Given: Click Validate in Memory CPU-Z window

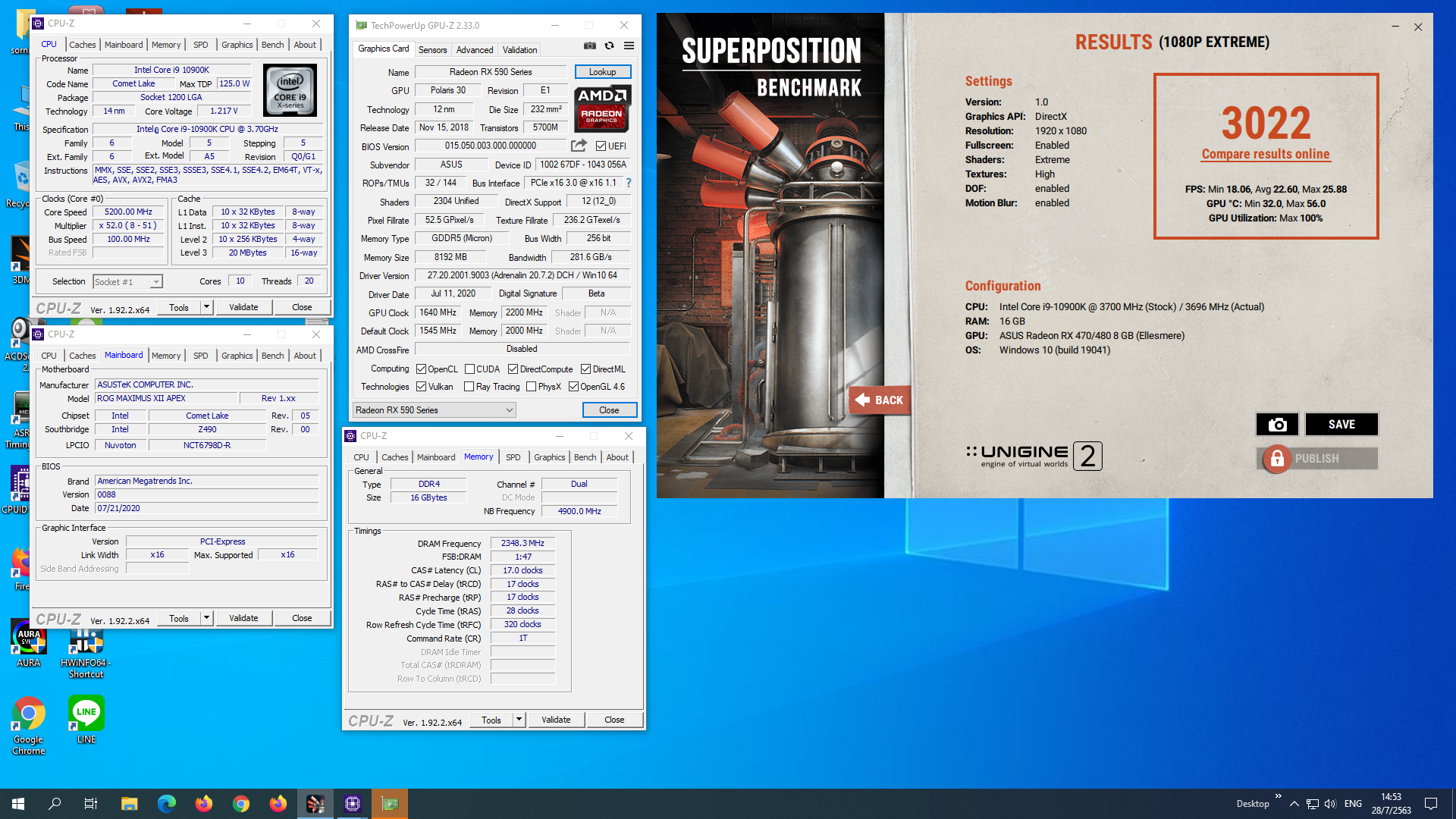Looking at the screenshot, I should [x=556, y=720].
